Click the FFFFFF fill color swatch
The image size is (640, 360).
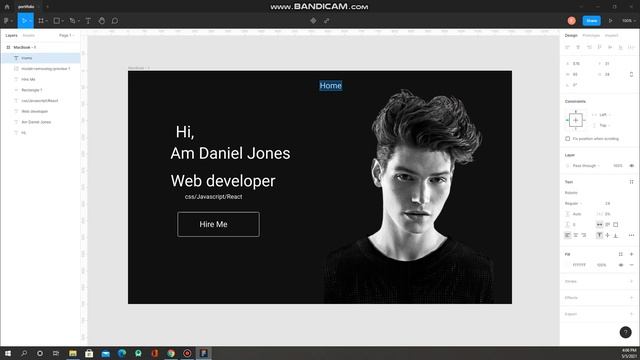coord(568,265)
